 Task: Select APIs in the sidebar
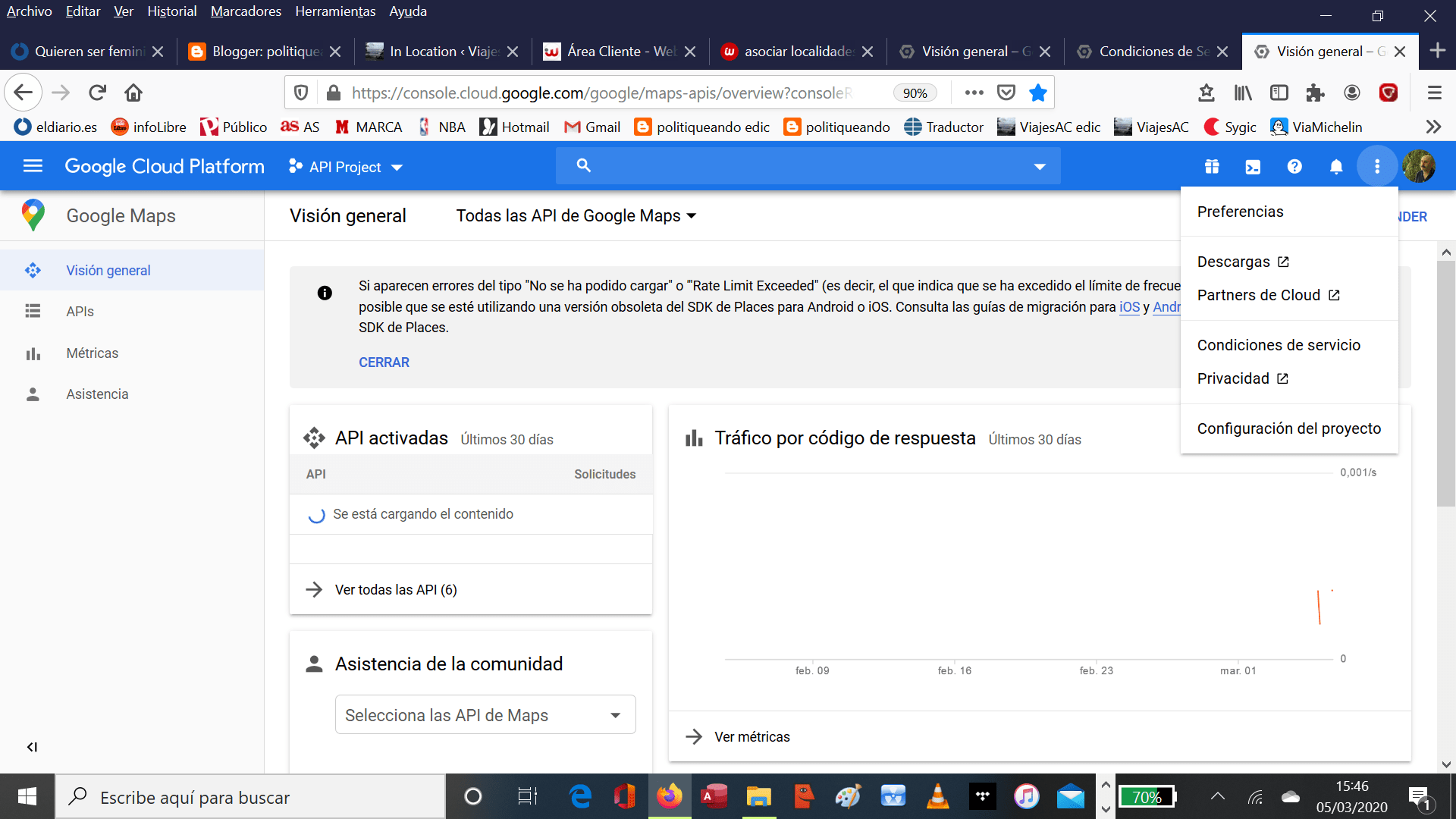[x=132, y=312]
